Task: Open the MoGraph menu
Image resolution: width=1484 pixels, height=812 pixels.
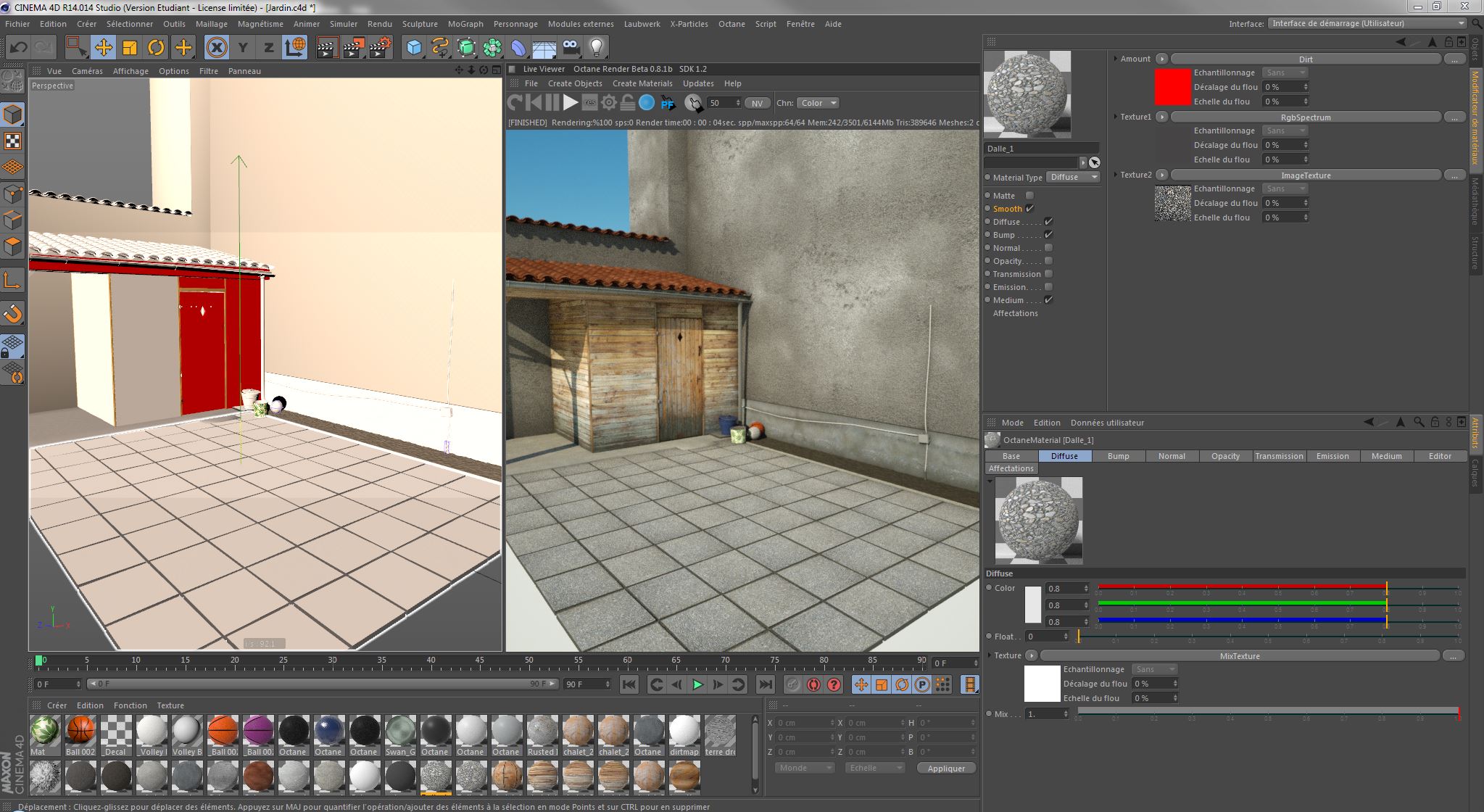Action: 465,24
